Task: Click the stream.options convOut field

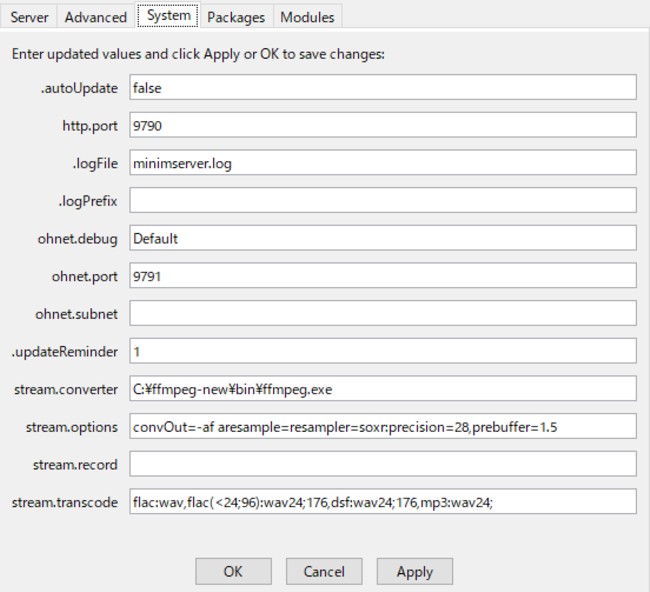Action: (x=383, y=426)
